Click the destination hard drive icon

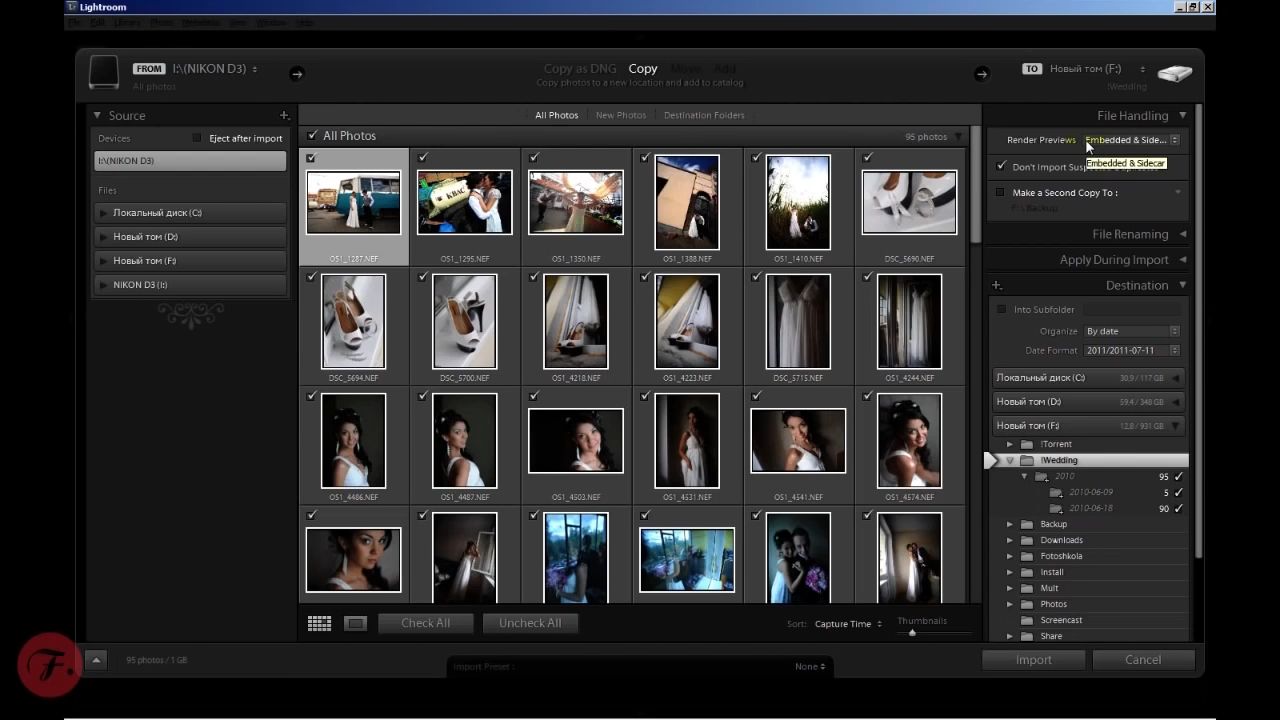click(1174, 74)
